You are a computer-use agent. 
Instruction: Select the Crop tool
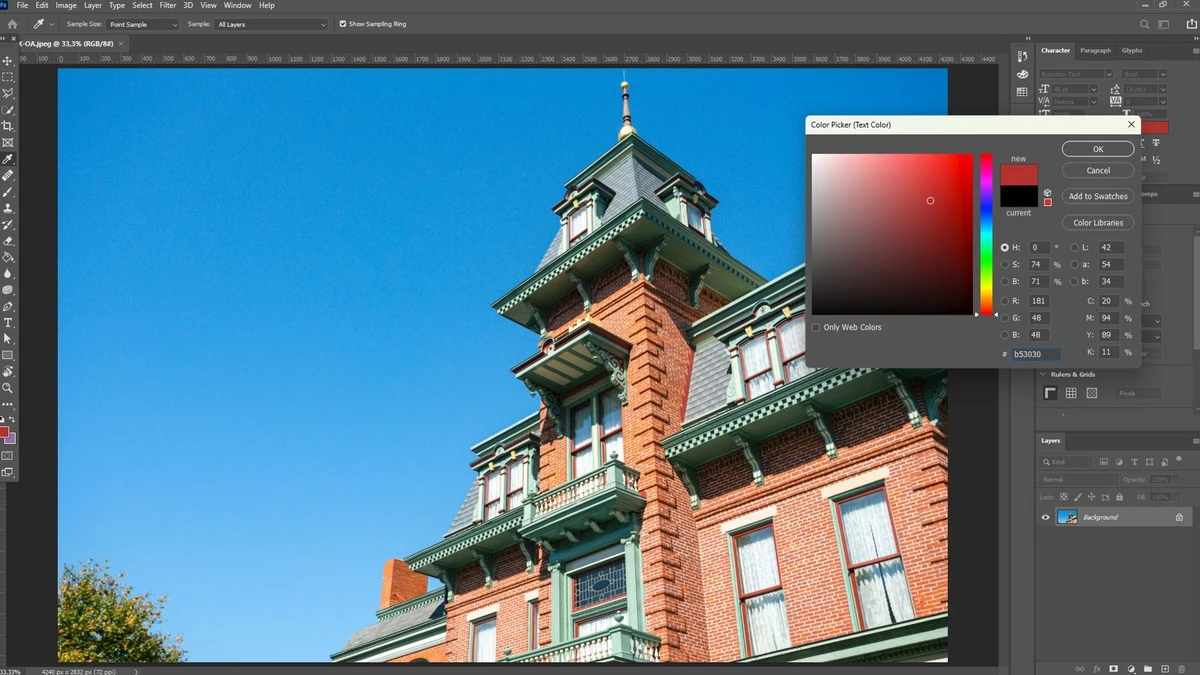tap(8, 127)
